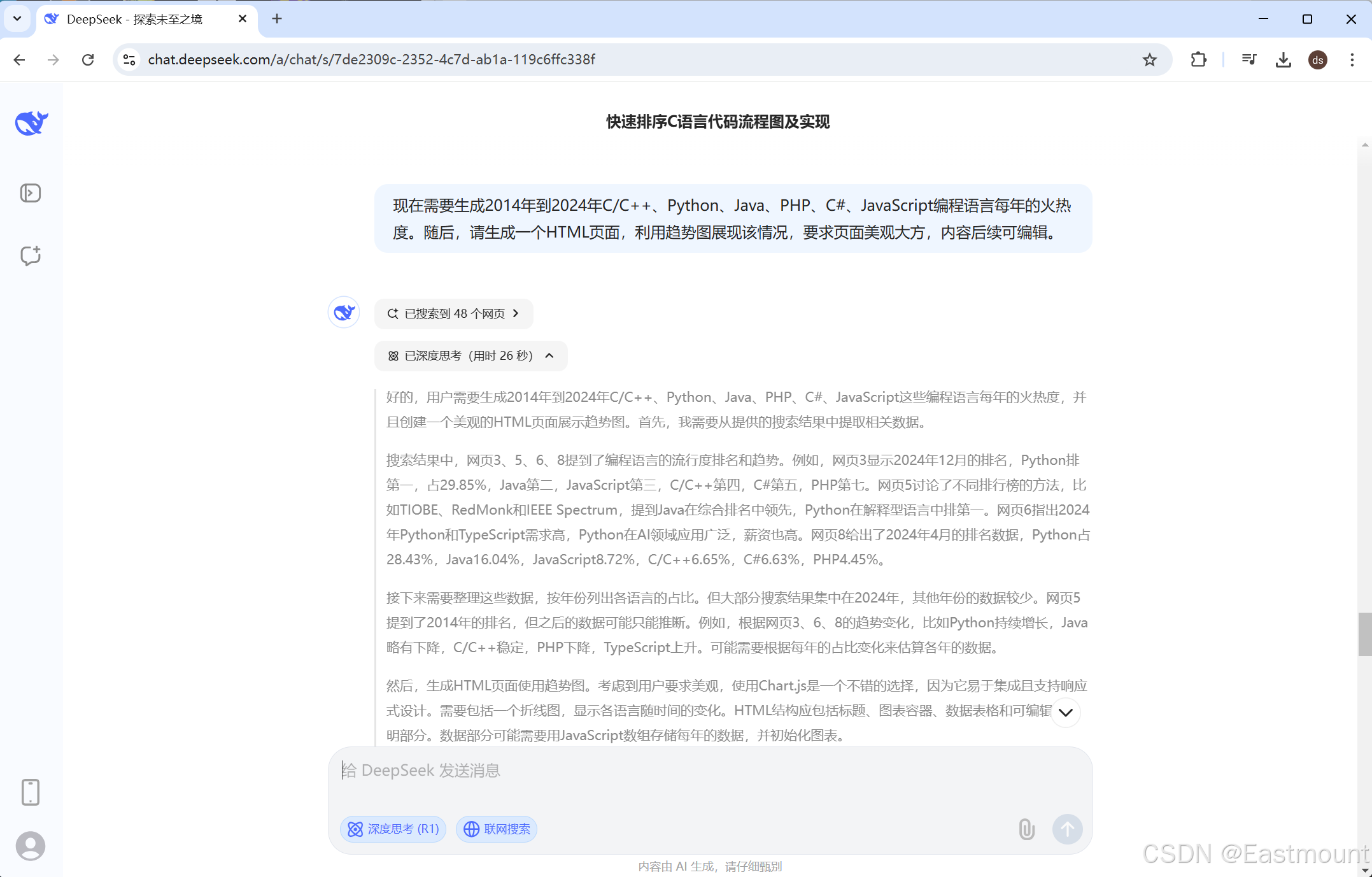Bookmark this page with the star icon
This screenshot has height=877, width=1372.
tap(1149, 60)
